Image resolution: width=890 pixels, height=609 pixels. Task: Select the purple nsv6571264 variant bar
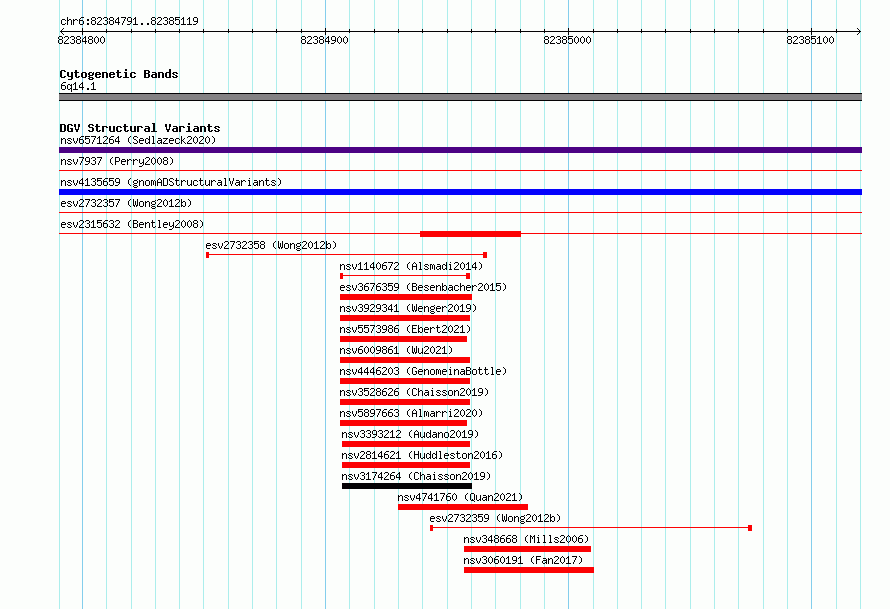[x=460, y=150]
